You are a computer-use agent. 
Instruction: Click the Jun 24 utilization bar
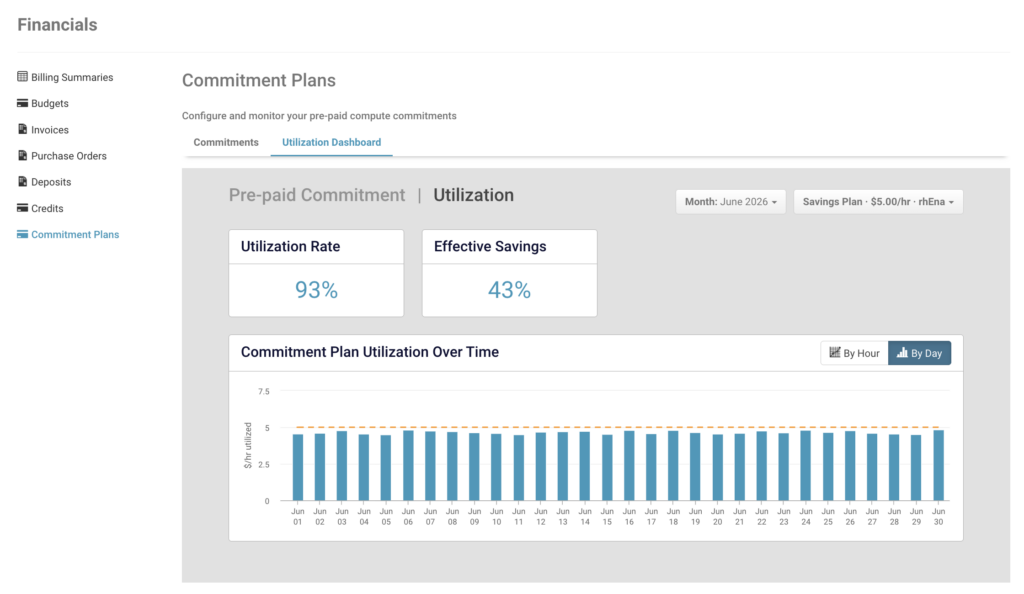coord(806,465)
